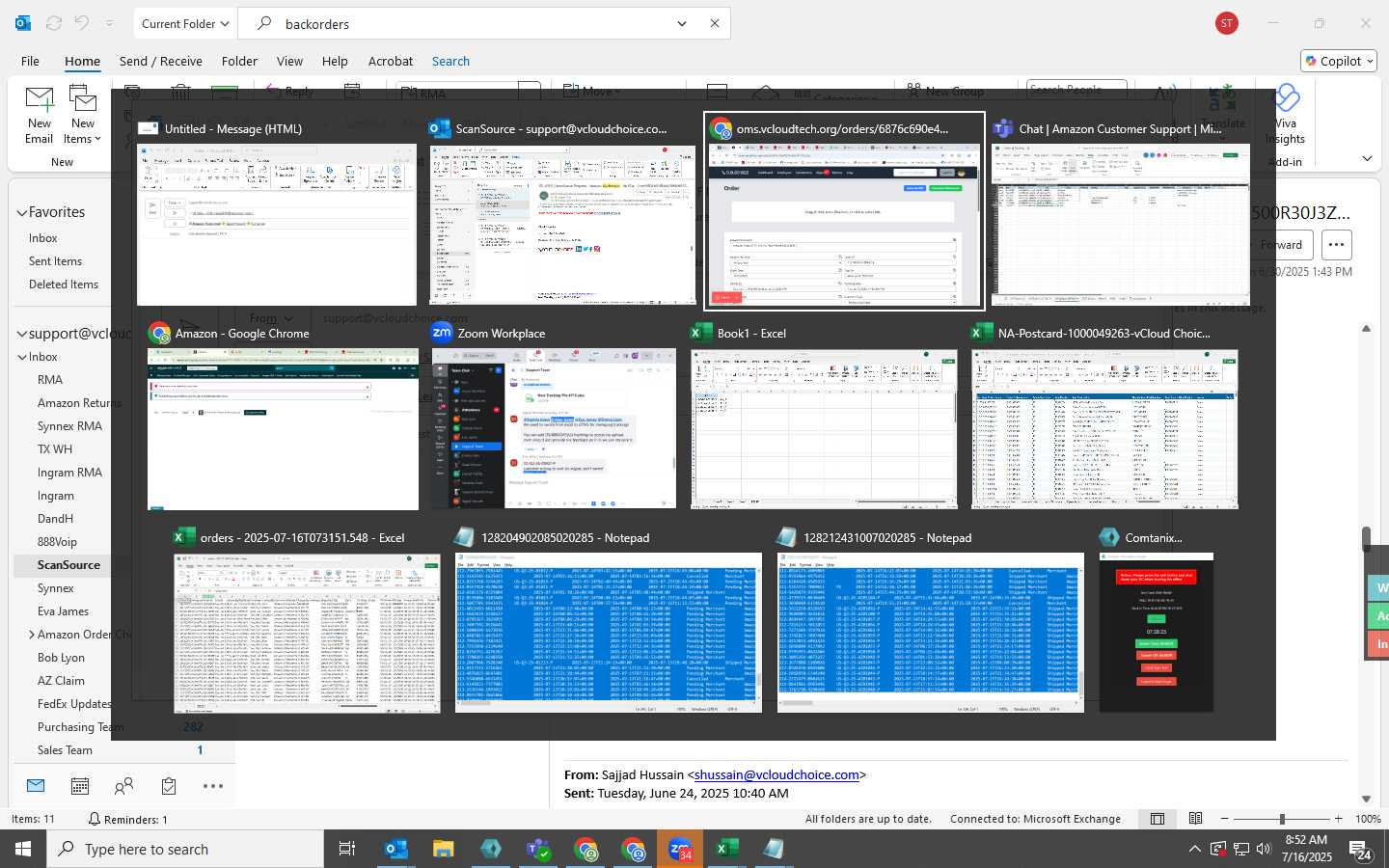Click the Outlook sync refresh icon
This screenshot has width=1389, height=868.
[x=54, y=23]
